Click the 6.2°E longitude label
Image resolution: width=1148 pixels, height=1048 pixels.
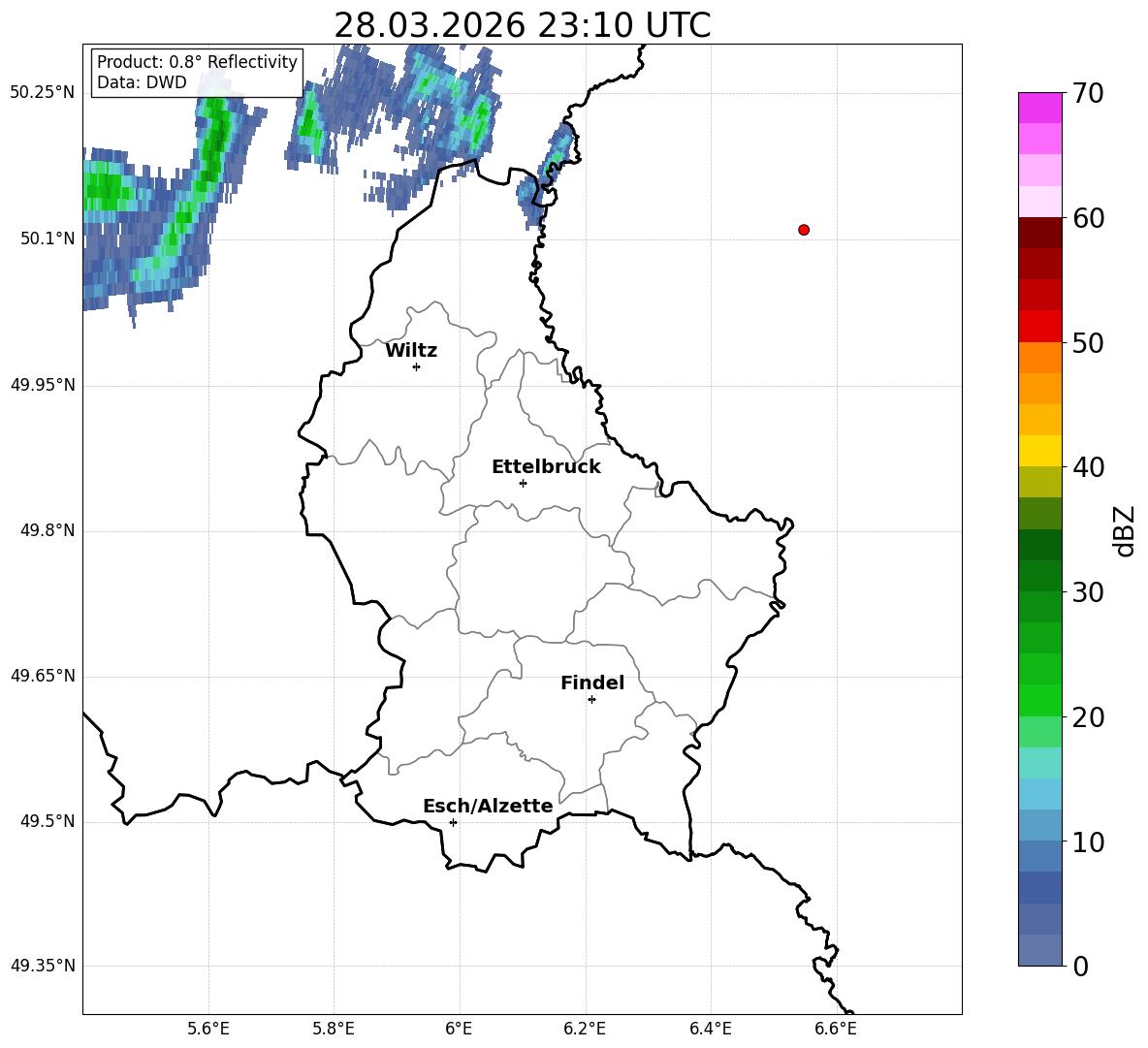(585, 1029)
